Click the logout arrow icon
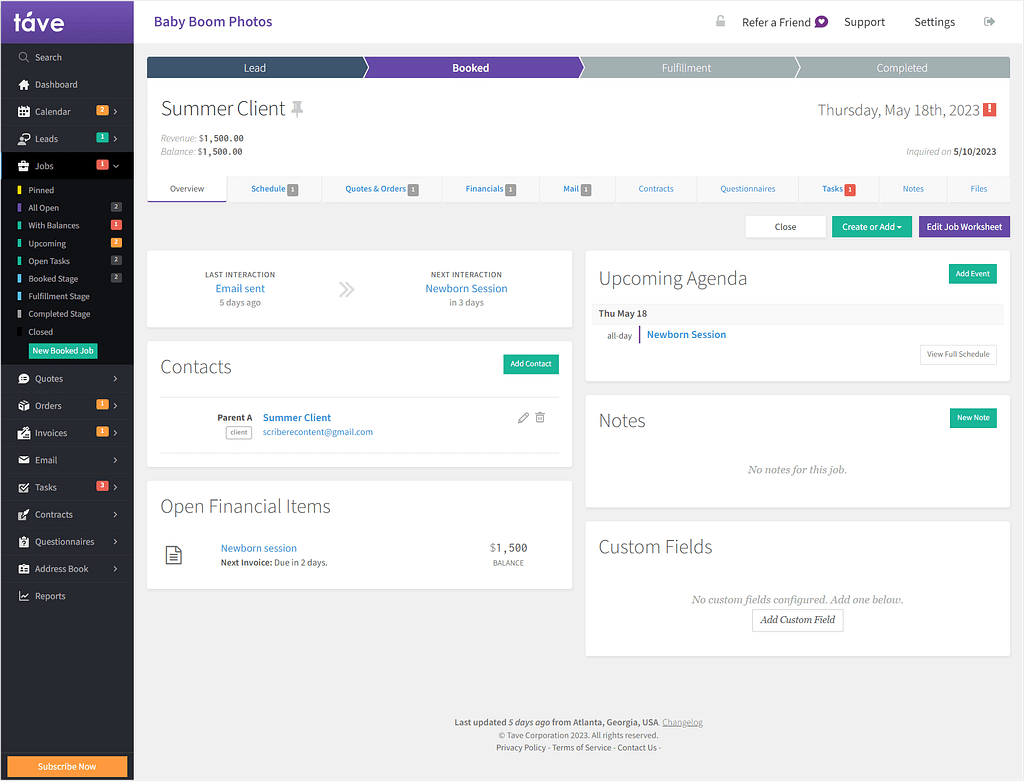This screenshot has width=1024, height=781. coord(989,22)
